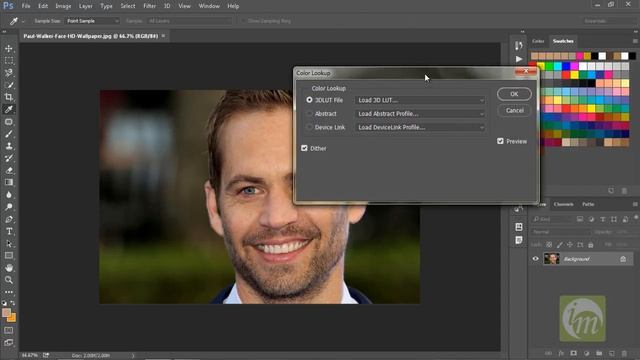The height and width of the screenshot is (360, 640).
Task: Select the Lasso tool
Action: click(x=9, y=73)
